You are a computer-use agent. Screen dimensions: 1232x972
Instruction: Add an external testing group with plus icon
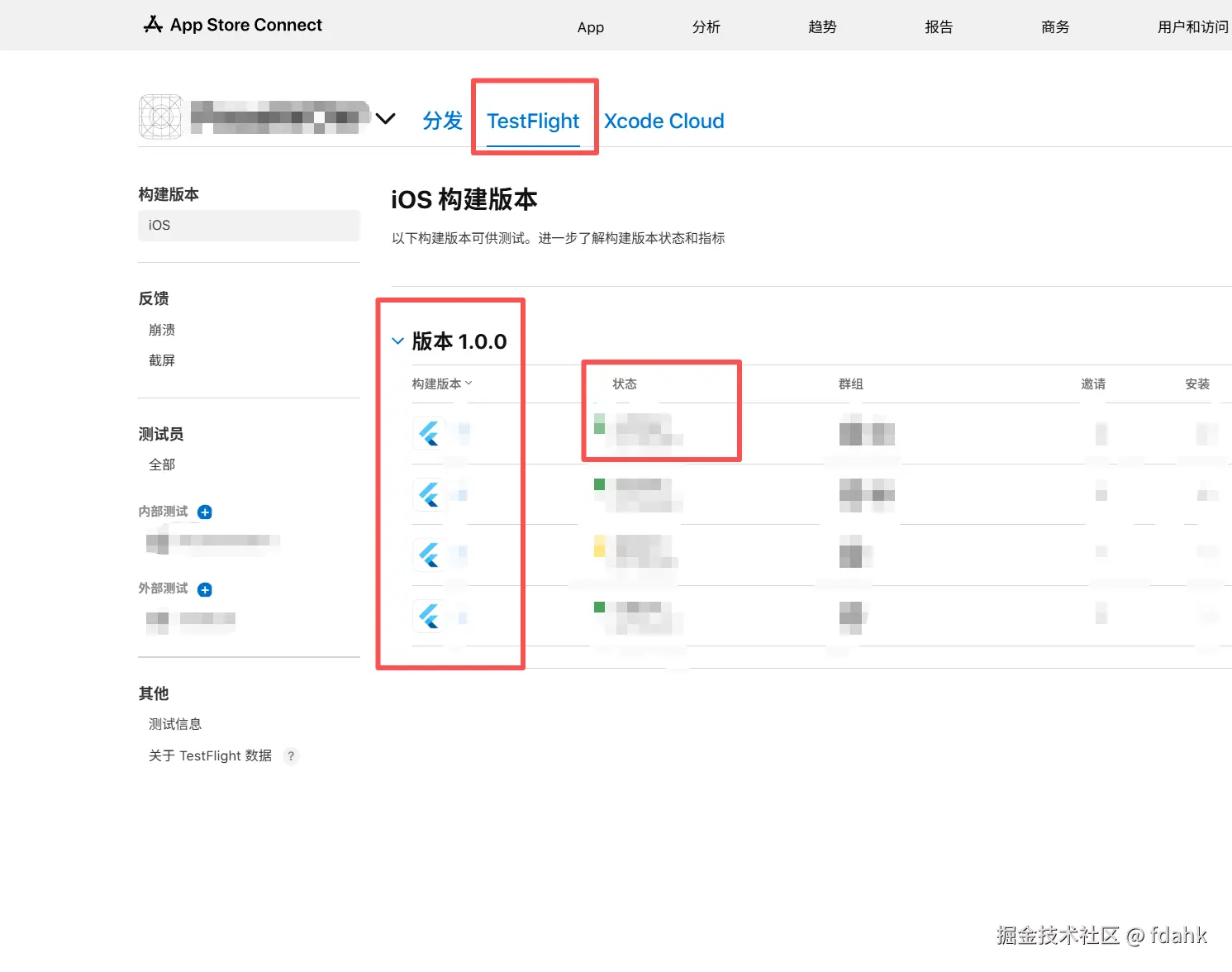(205, 589)
